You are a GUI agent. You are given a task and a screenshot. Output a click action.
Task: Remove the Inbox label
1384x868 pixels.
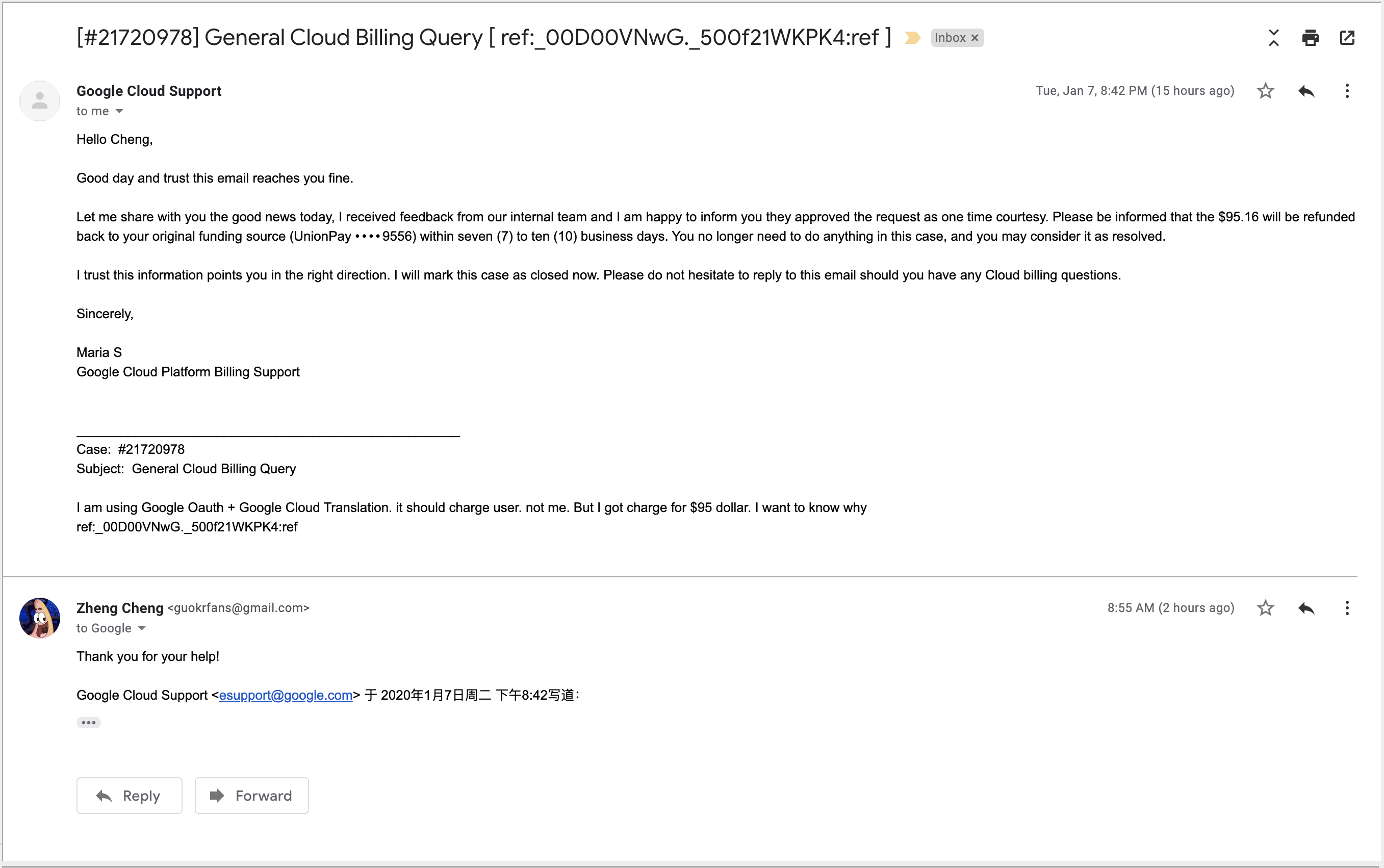975,38
